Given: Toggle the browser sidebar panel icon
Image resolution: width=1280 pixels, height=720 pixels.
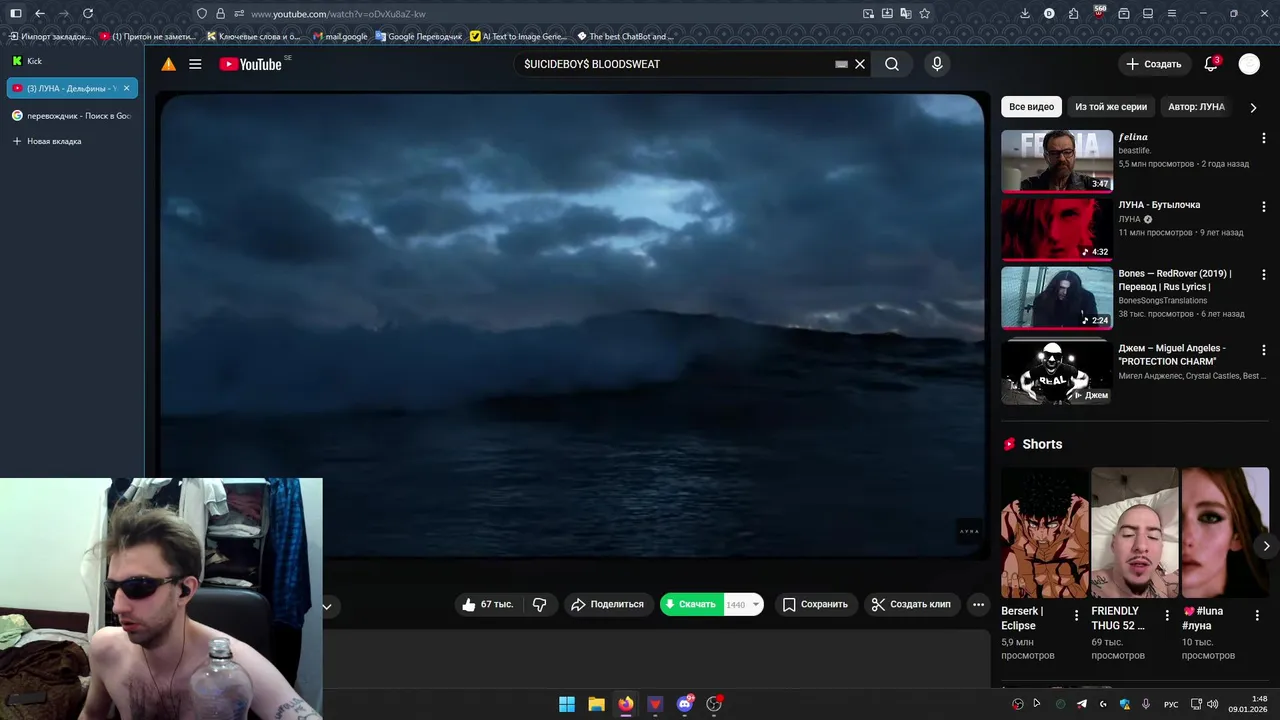Looking at the screenshot, I should coord(16,14).
